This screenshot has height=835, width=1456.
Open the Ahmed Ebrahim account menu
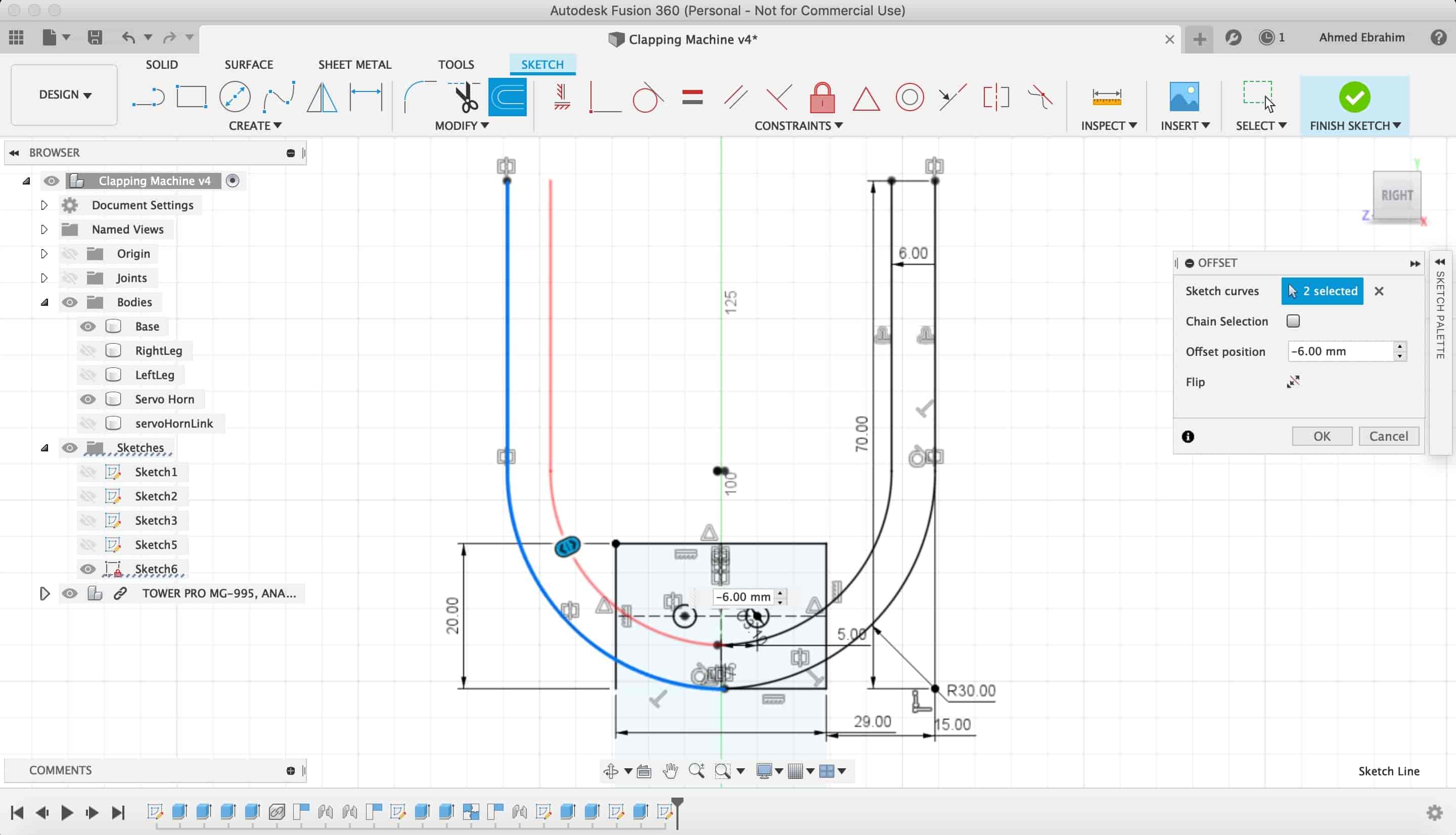(1361, 37)
